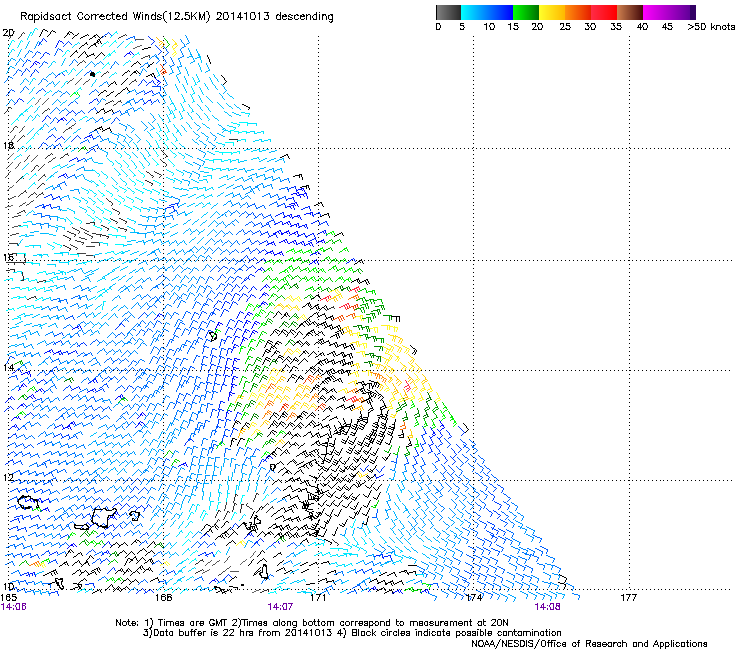Click legend tick label 45
Screen dimensions: 740x650
coord(667,27)
